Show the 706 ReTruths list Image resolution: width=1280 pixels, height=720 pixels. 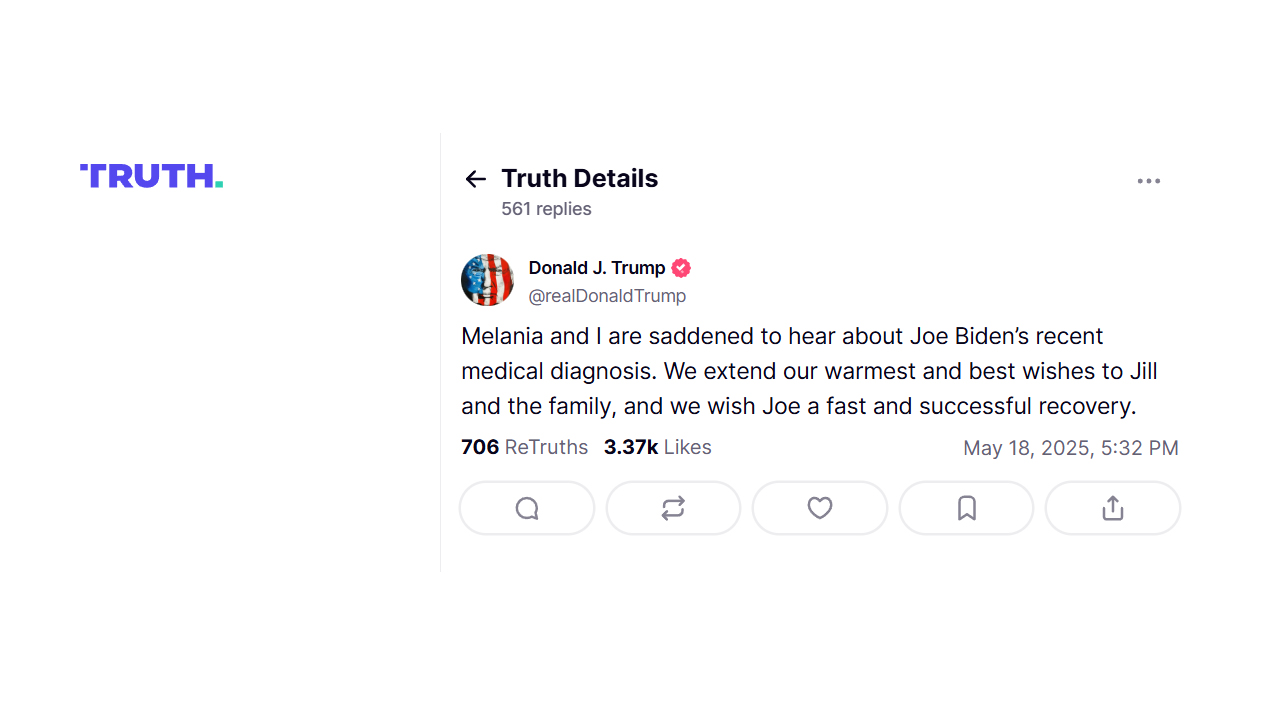tap(525, 447)
